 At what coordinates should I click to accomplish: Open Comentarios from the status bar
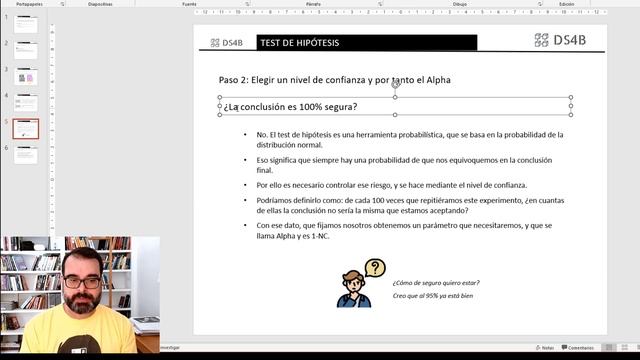[x=578, y=348]
